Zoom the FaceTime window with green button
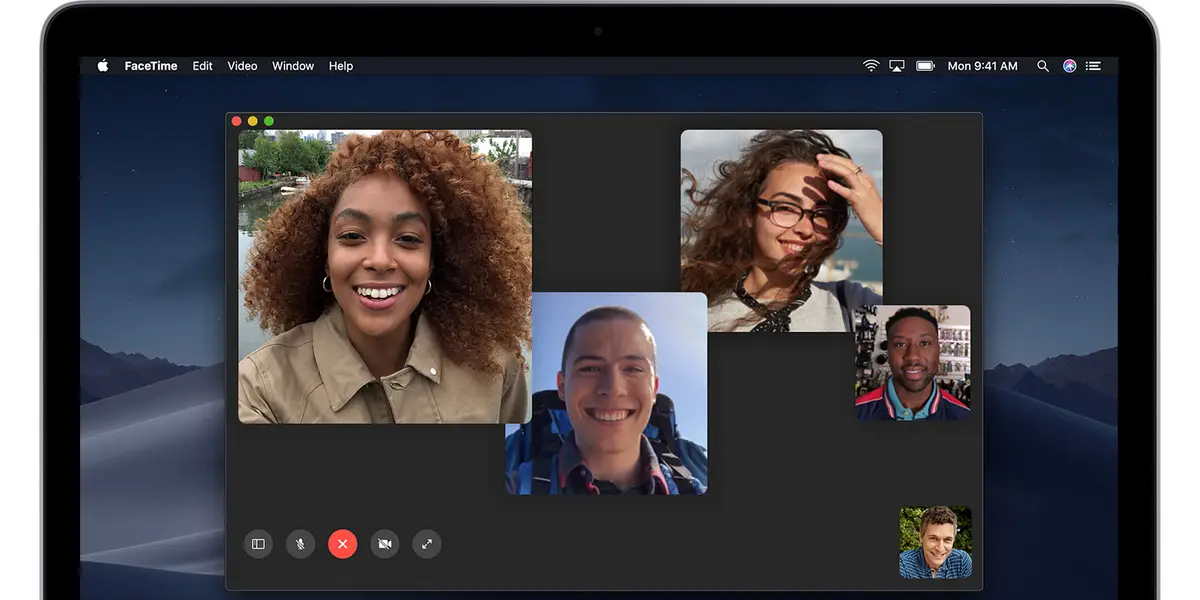 (269, 121)
